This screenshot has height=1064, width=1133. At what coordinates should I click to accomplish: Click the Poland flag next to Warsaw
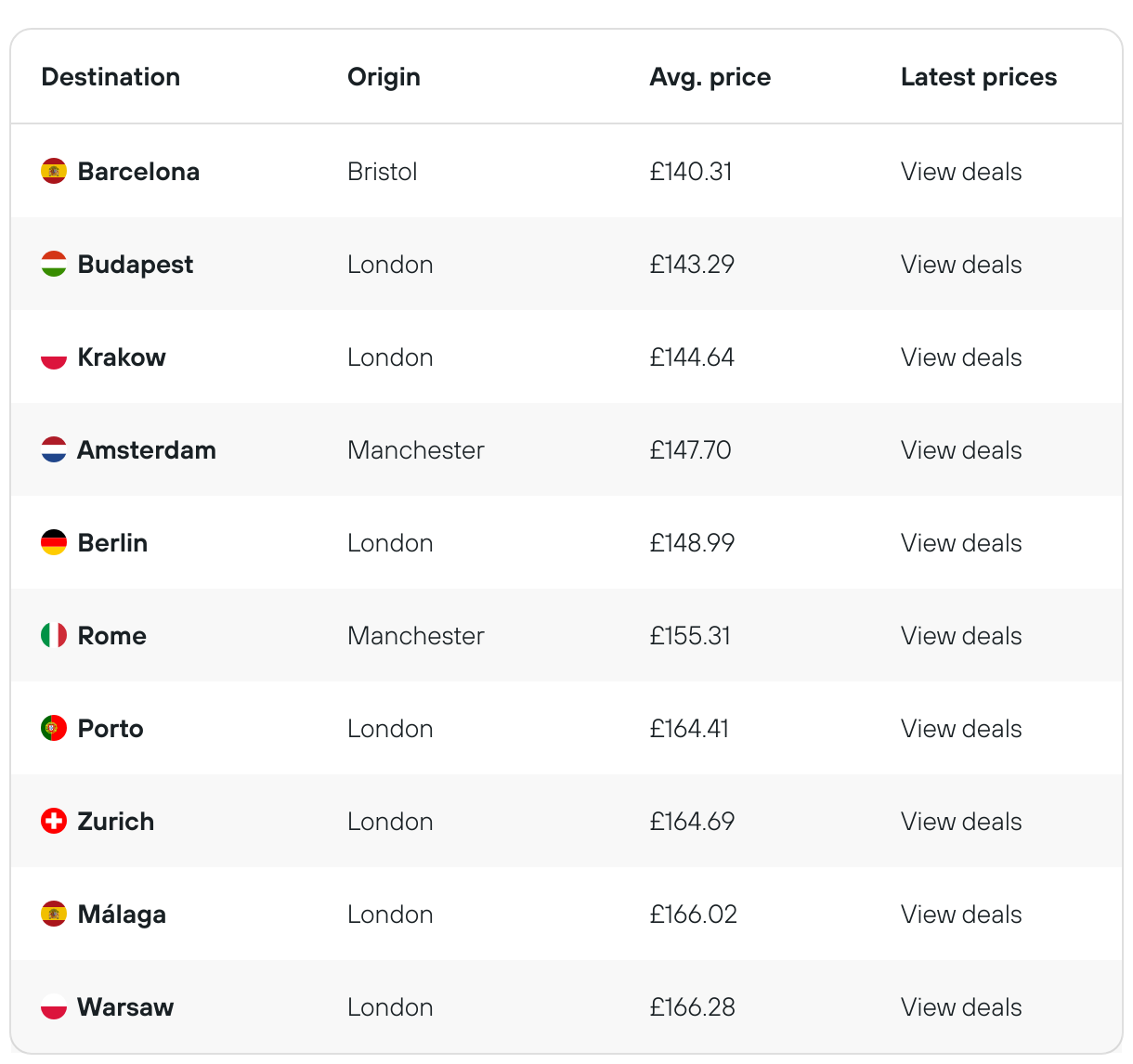[x=54, y=1006]
